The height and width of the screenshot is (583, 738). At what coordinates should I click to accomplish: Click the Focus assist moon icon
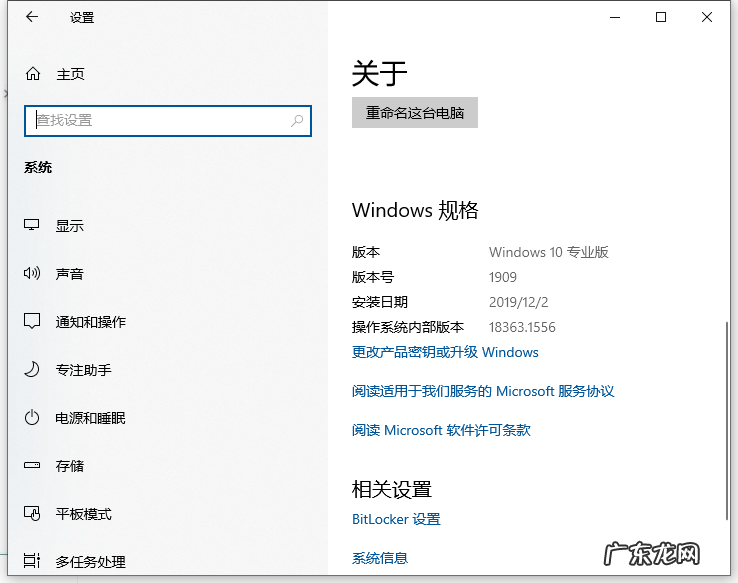[32, 369]
